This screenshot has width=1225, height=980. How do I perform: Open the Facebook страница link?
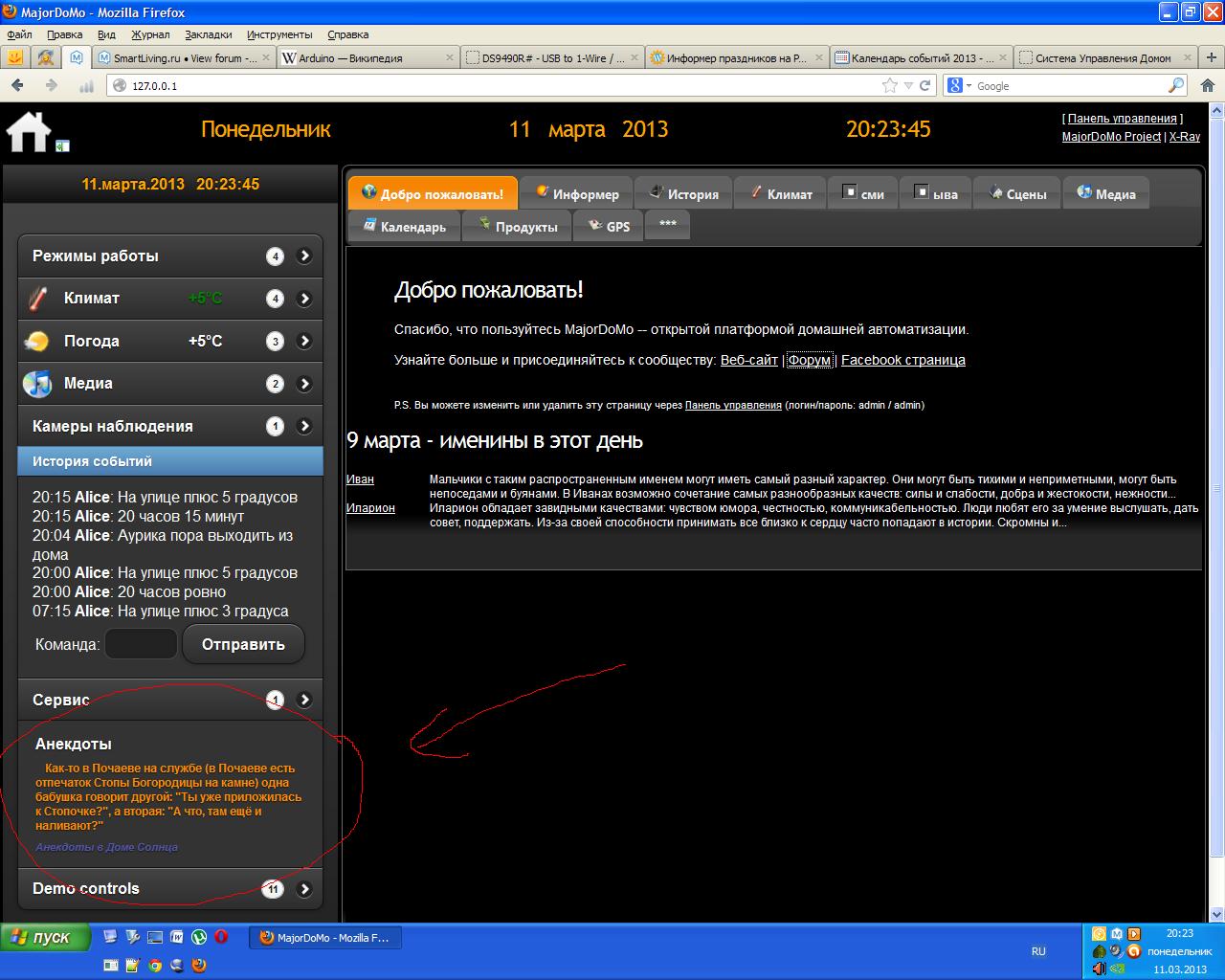pyautogui.click(x=903, y=360)
